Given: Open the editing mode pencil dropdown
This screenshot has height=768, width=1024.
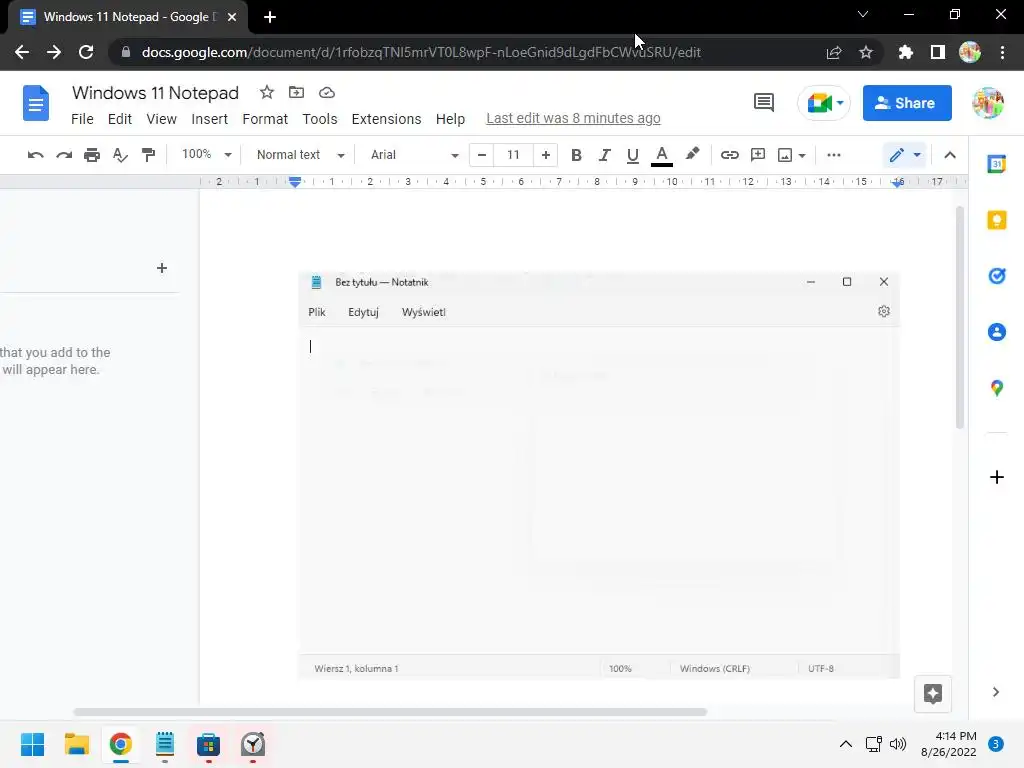Looking at the screenshot, I should pos(905,155).
